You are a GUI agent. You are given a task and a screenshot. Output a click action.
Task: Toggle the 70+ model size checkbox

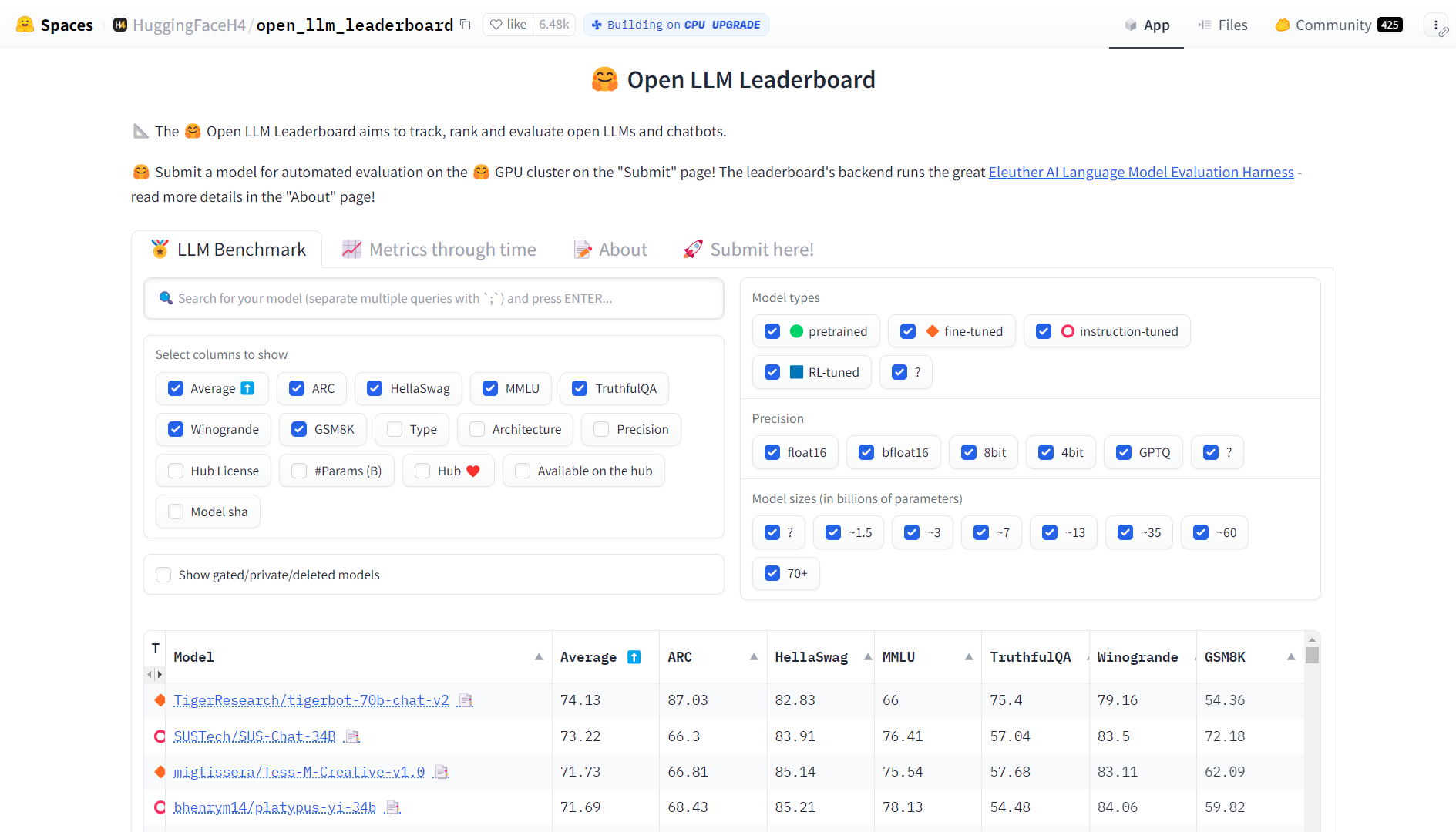pos(772,573)
